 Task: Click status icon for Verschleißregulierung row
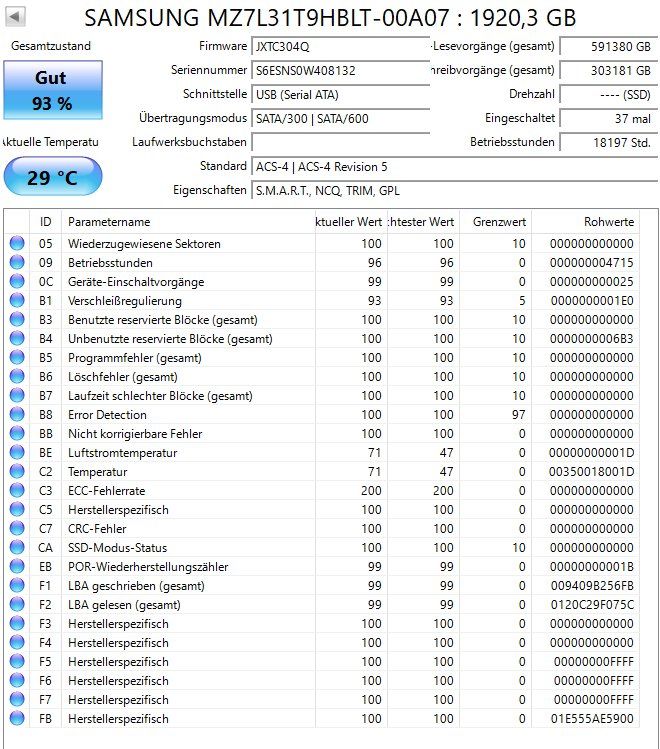[x=17, y=300]
